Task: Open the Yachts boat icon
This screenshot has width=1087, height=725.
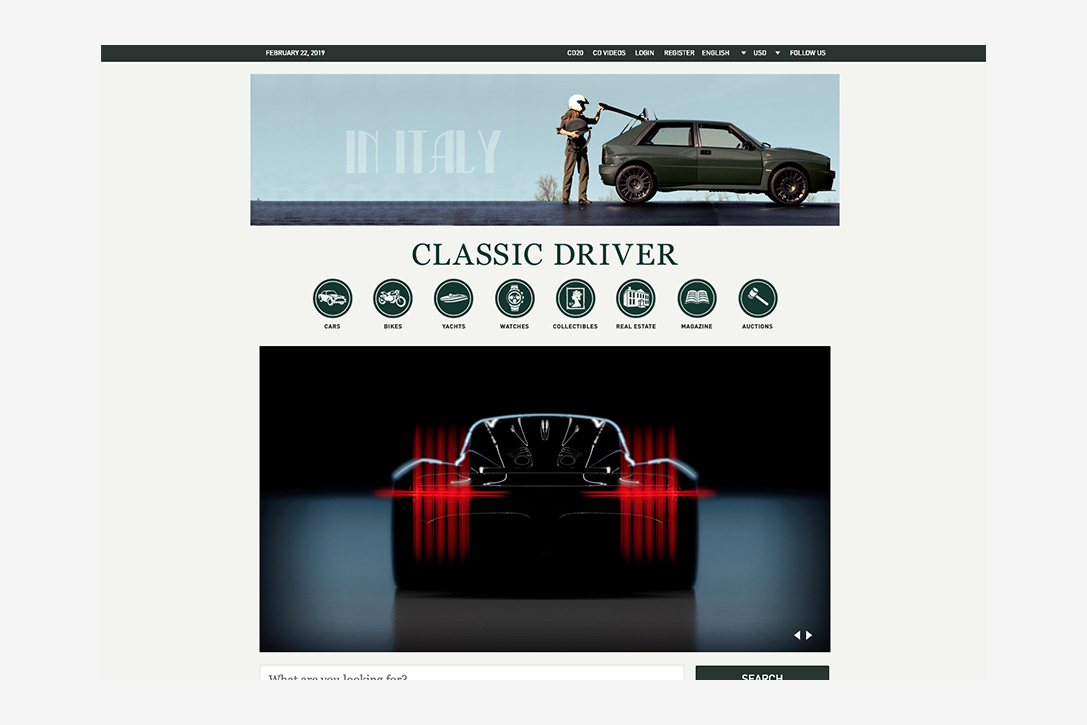Action: (x=453, y=299)
